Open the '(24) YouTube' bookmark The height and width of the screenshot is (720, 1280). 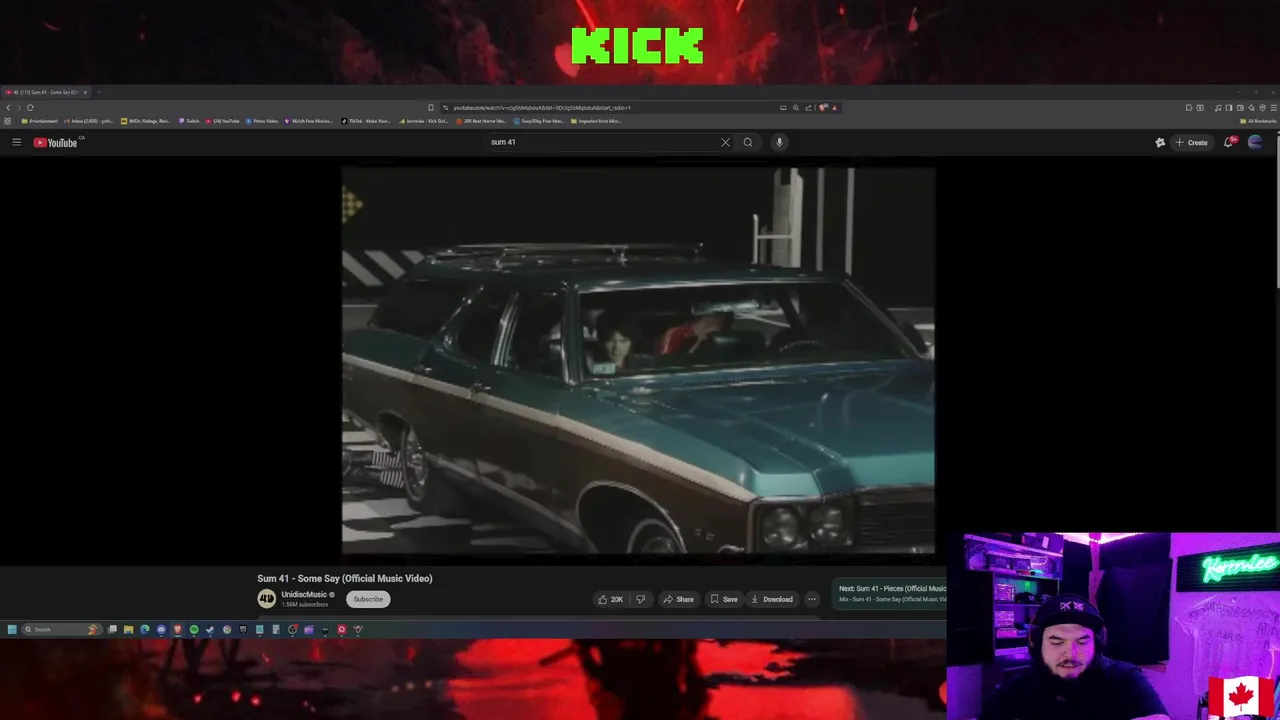pos(222,121)
